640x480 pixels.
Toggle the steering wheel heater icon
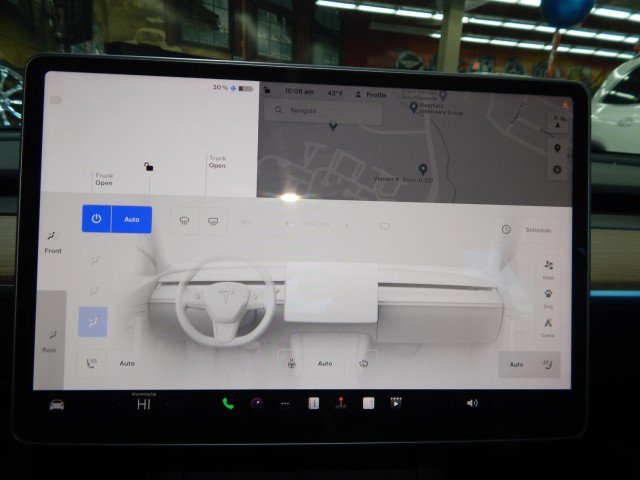click(x=291, y=363)
